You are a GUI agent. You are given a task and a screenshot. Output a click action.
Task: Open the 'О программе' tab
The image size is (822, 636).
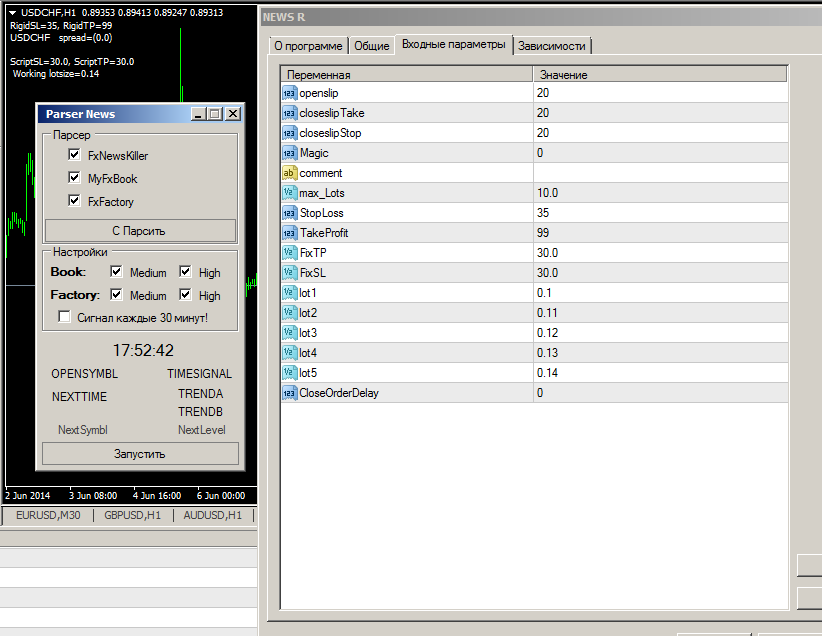tap(308, 46)
